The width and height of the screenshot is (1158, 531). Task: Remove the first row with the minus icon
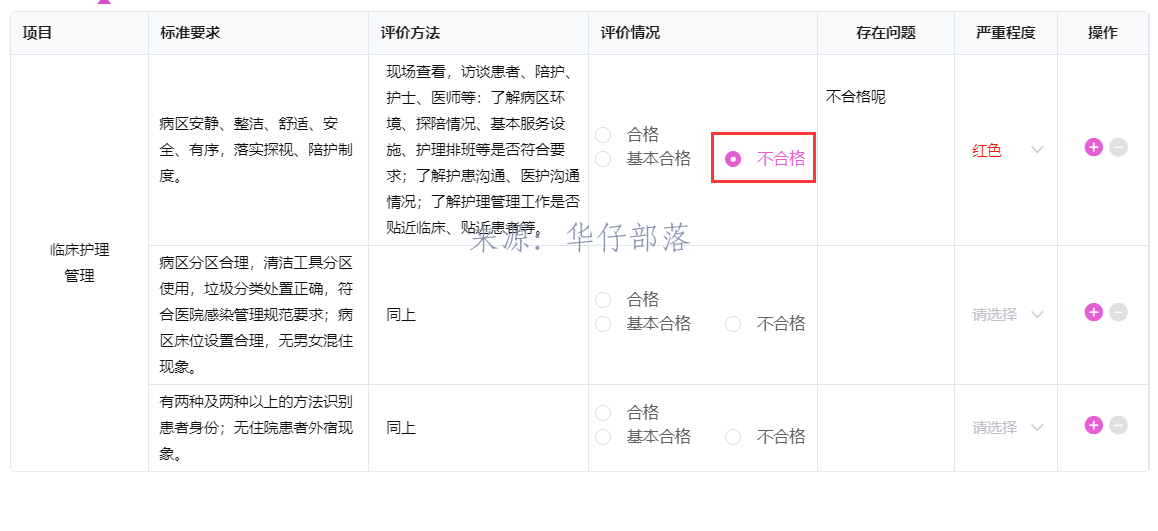1118,147
